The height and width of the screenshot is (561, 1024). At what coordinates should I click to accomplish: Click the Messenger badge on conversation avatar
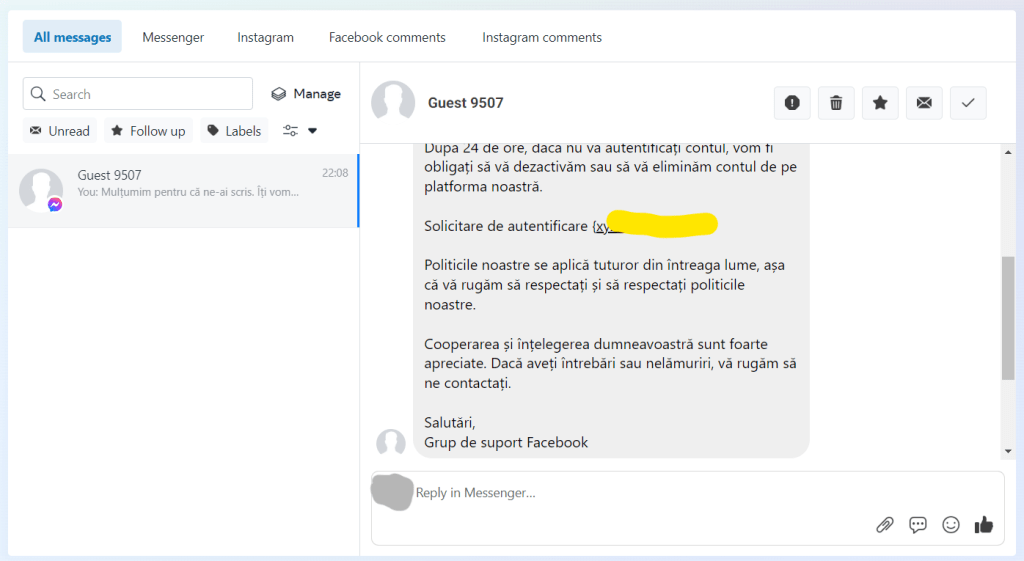point(55,204)
